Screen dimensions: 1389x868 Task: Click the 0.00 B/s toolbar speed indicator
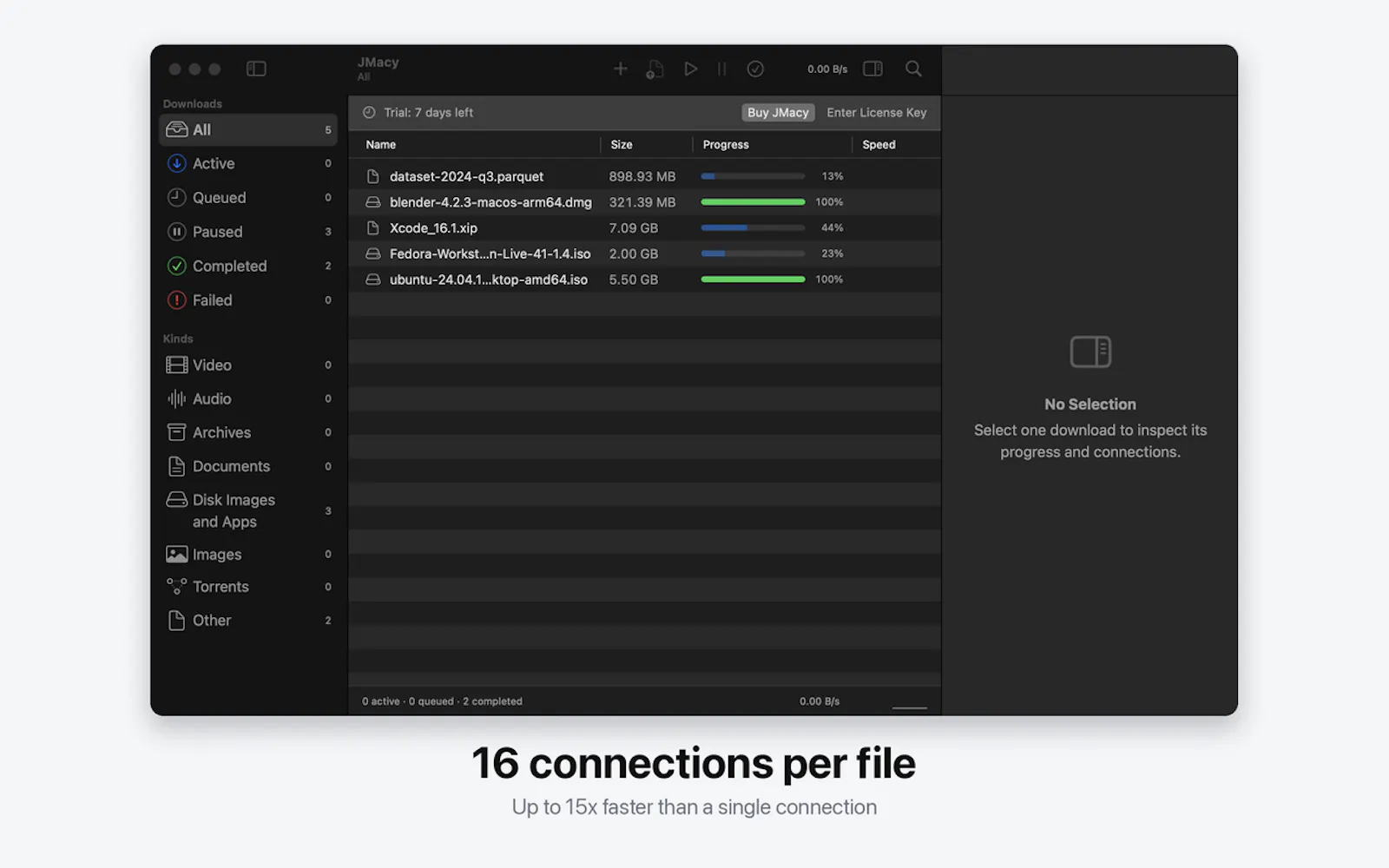coord(827,69)
